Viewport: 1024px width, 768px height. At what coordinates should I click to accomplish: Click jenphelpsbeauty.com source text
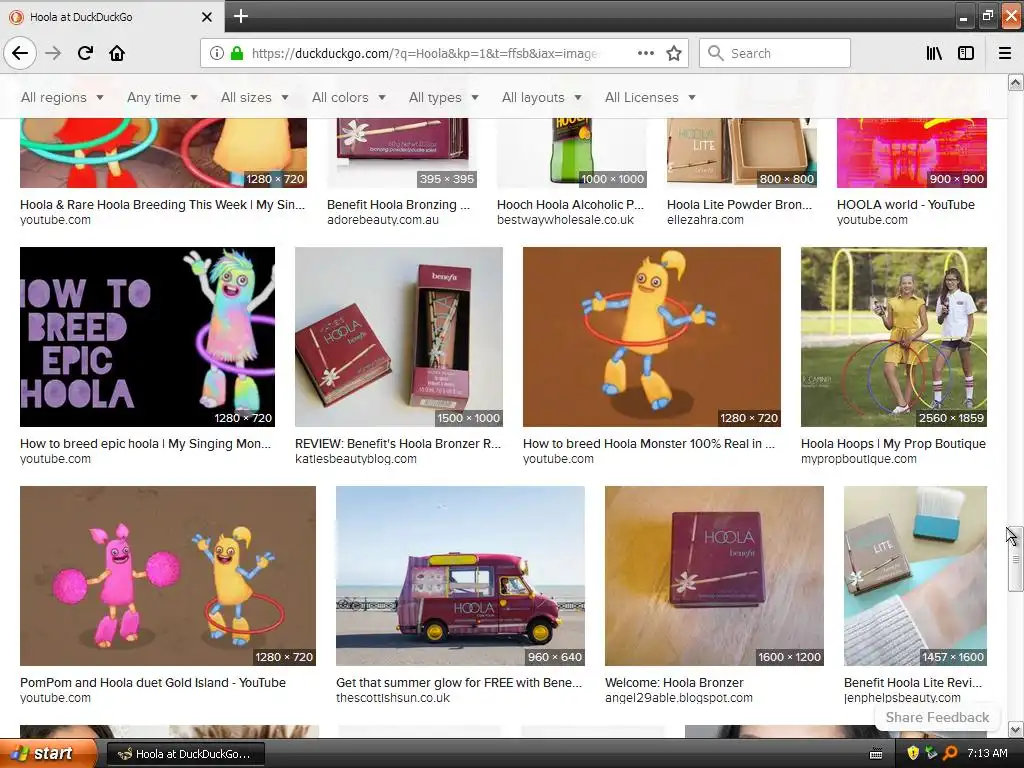(x=902, y=697)
